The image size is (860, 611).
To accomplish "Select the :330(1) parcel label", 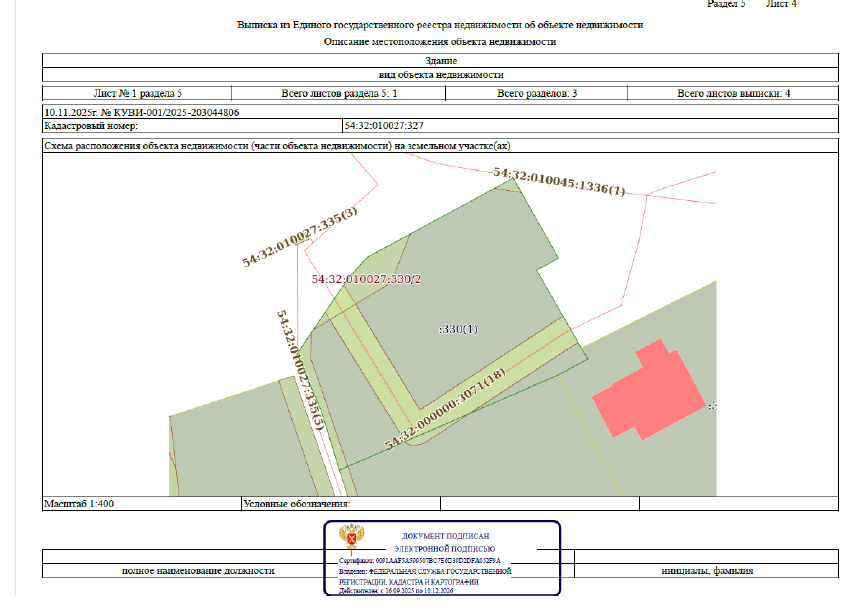I will [x=459, y=329].
